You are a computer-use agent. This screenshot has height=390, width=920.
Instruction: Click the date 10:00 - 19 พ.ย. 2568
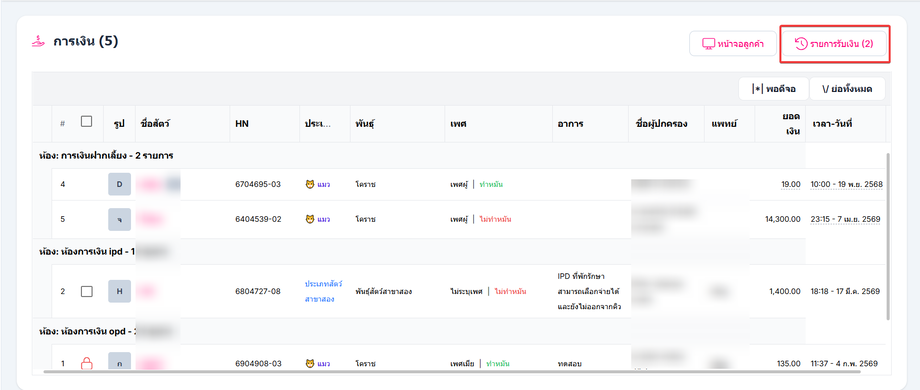pyautogui.click(x=846, y=185)
